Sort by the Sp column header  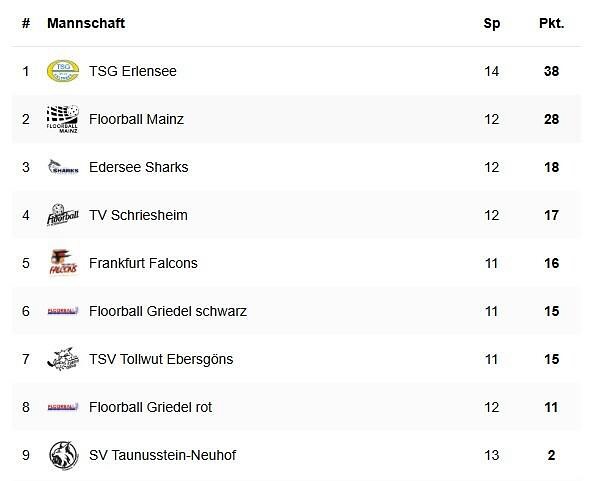(491, 23)
